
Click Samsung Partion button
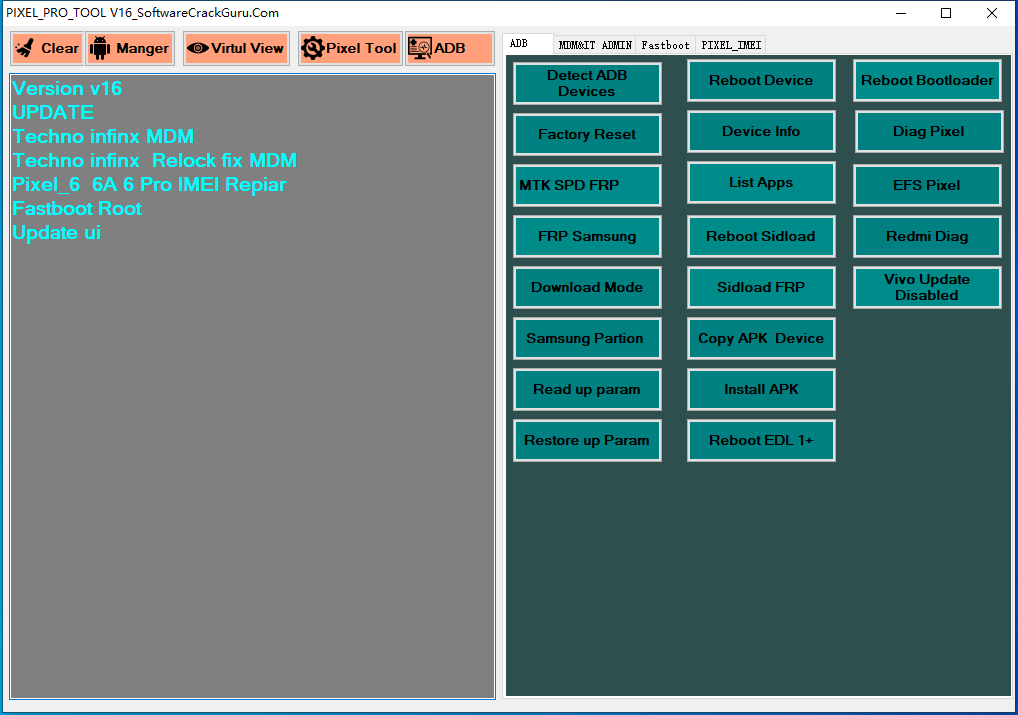(x=587, y=338)
